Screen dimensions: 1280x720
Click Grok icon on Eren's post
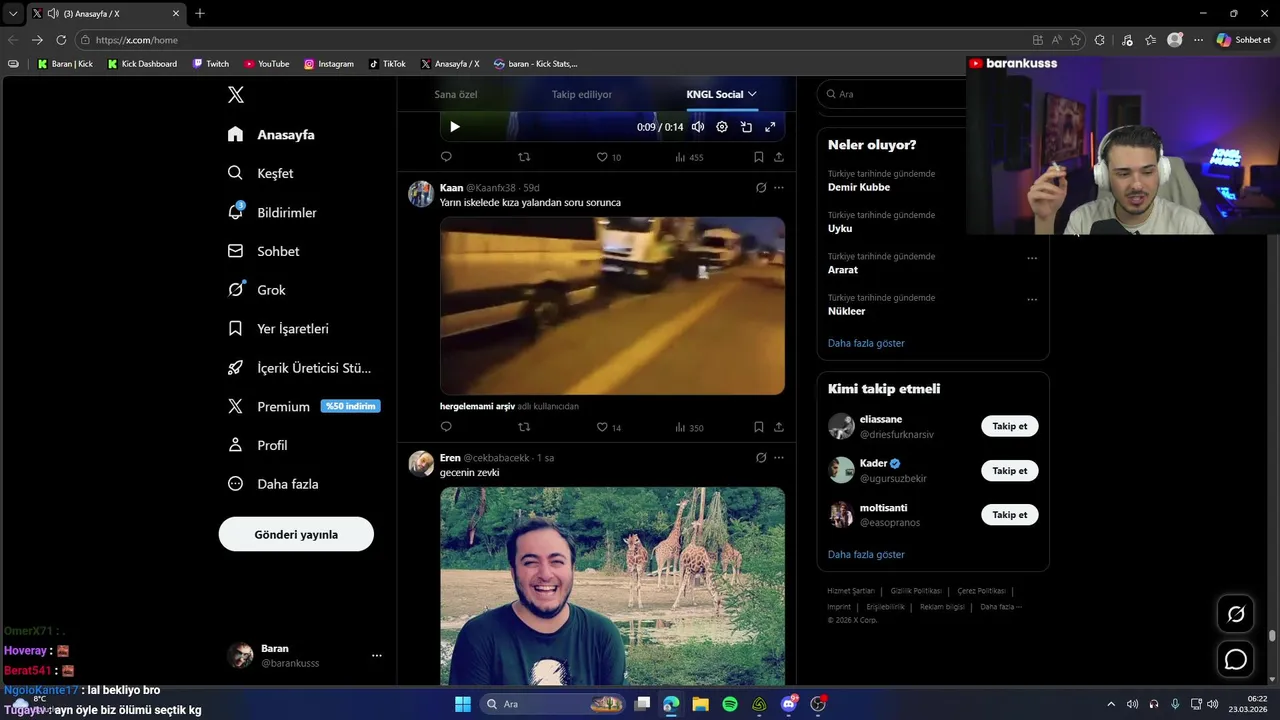click(x=761, y=457)
